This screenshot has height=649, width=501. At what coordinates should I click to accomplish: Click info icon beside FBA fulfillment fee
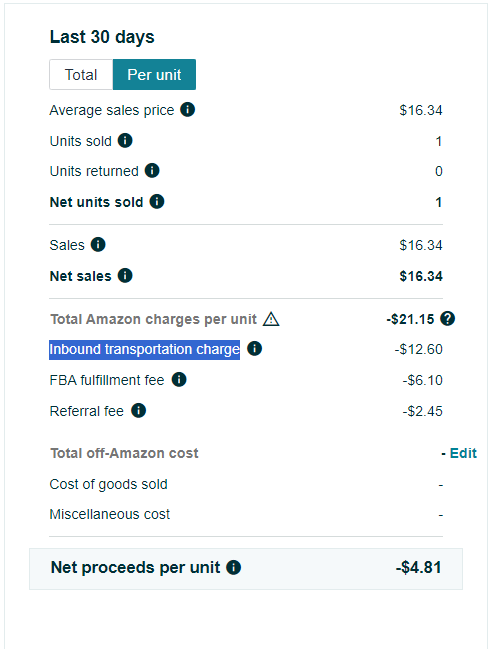pos(179,379)
